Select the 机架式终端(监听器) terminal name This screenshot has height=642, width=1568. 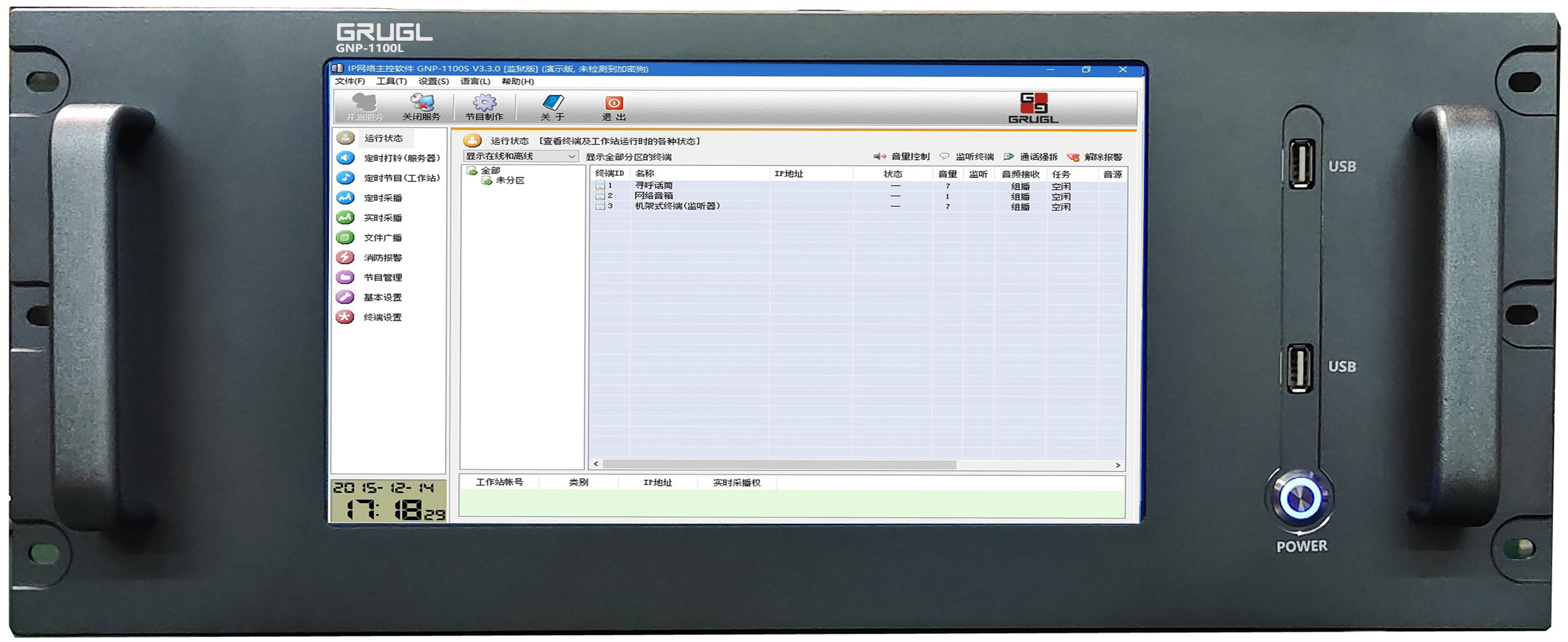coord(677,205)
